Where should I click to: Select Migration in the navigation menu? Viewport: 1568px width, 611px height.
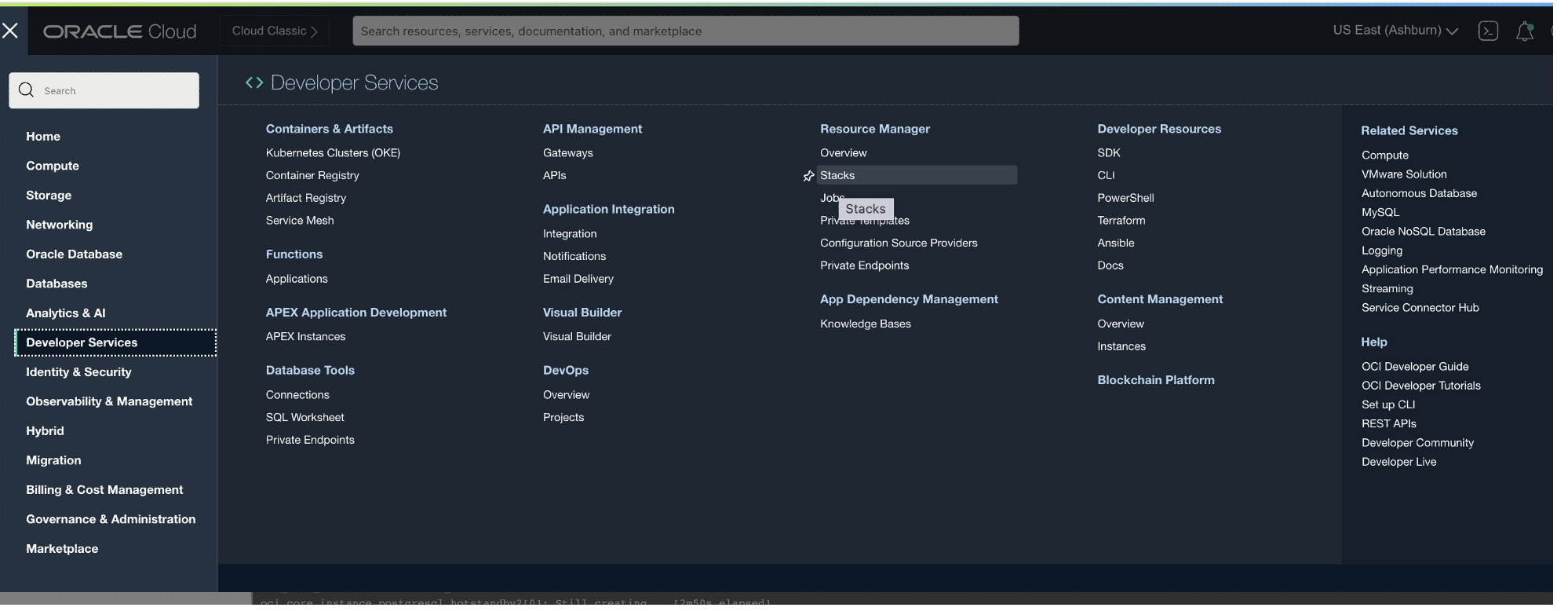coord(53,460)
